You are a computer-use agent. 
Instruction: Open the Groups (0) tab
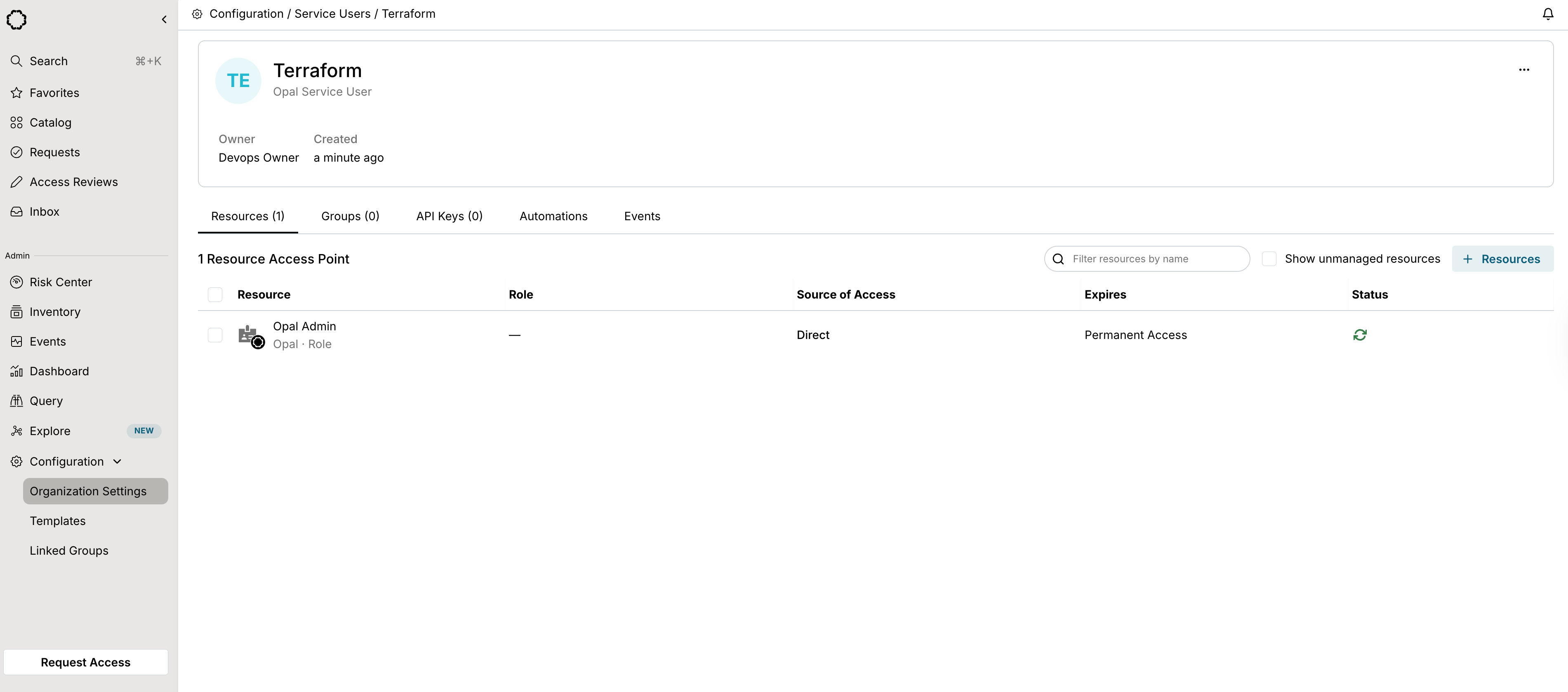point(349,216)
